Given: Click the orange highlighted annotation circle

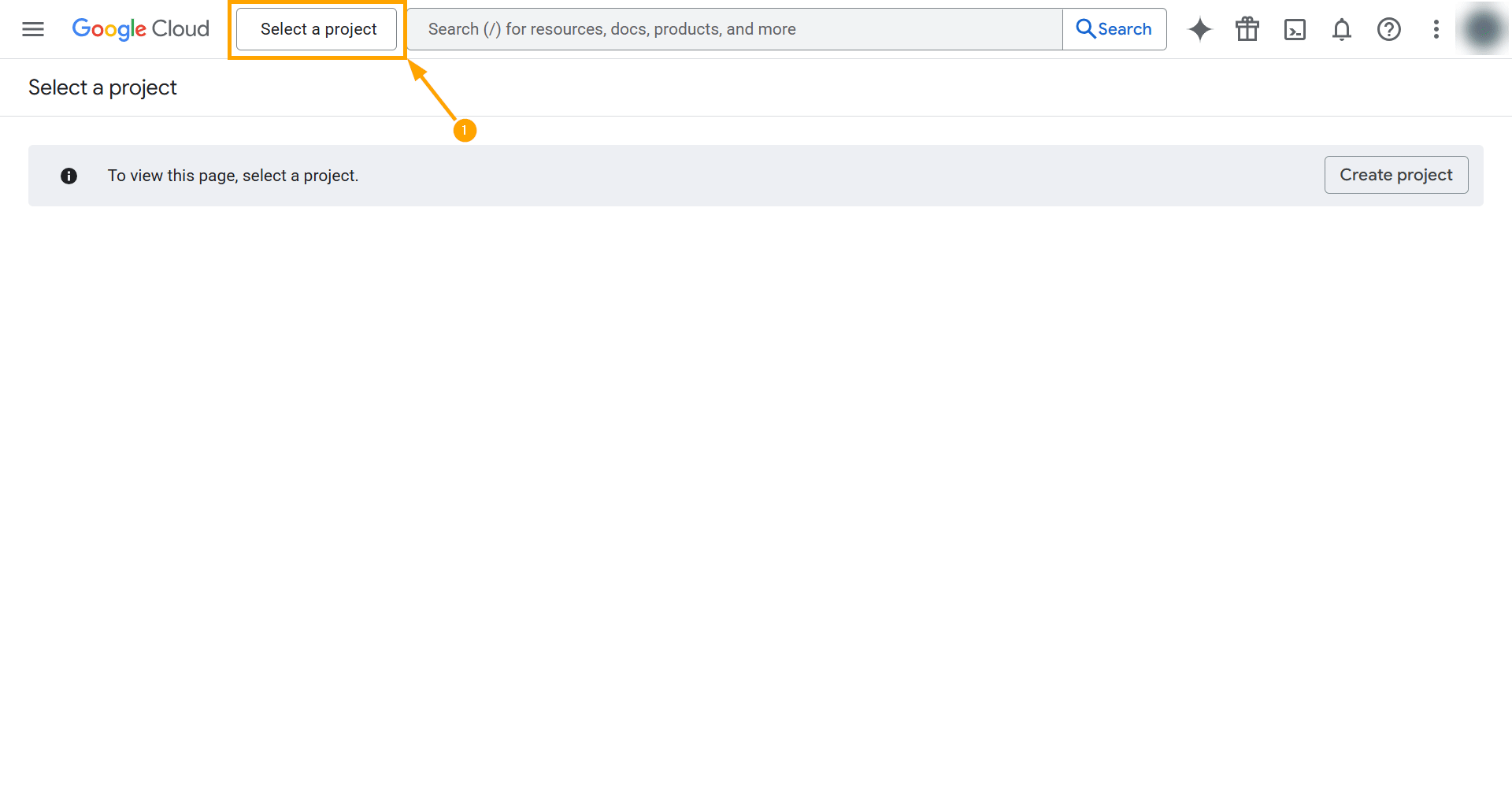Looking at the screenshot, I should [465, 130].
